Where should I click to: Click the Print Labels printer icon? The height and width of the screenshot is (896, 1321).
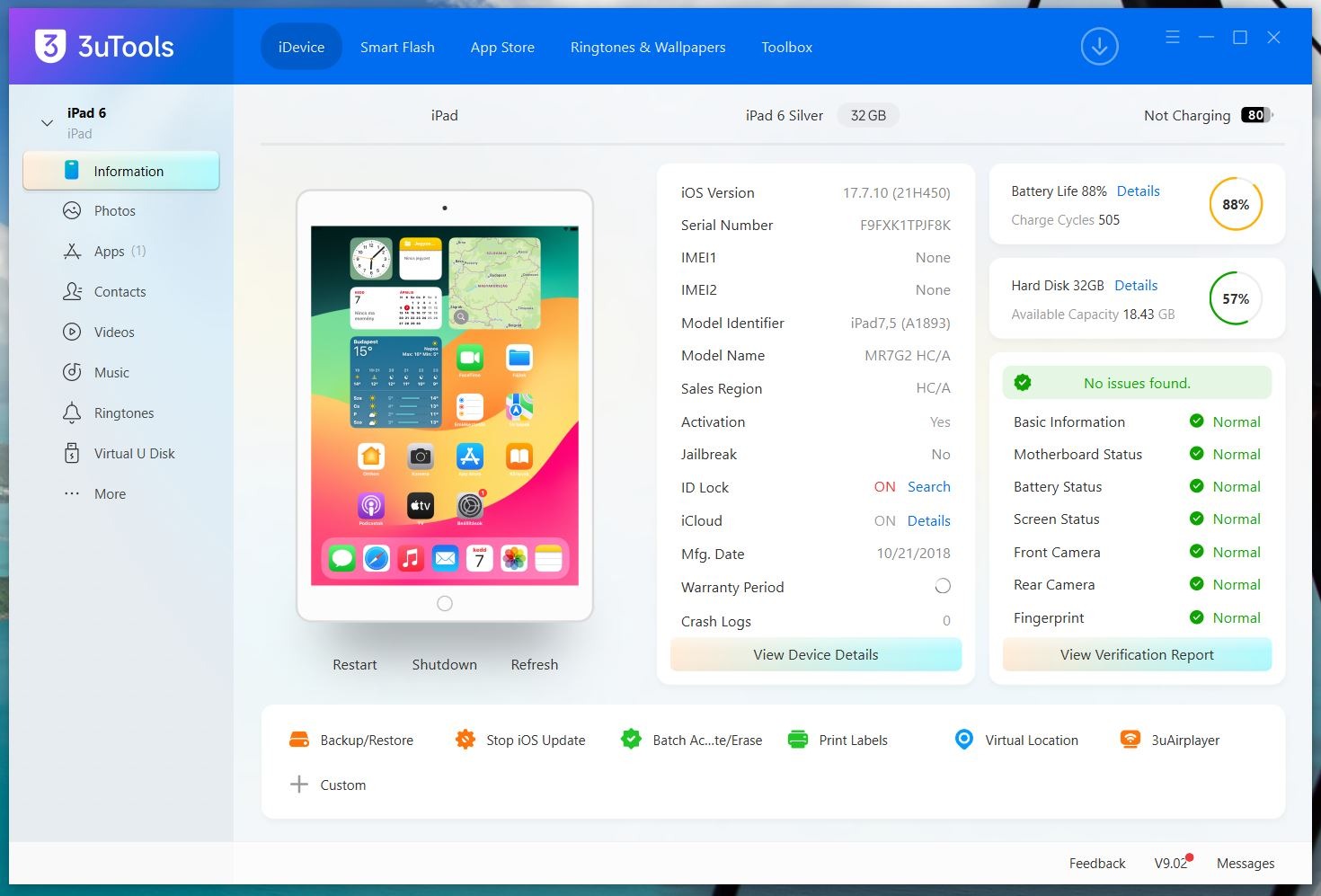pos(797,740)
